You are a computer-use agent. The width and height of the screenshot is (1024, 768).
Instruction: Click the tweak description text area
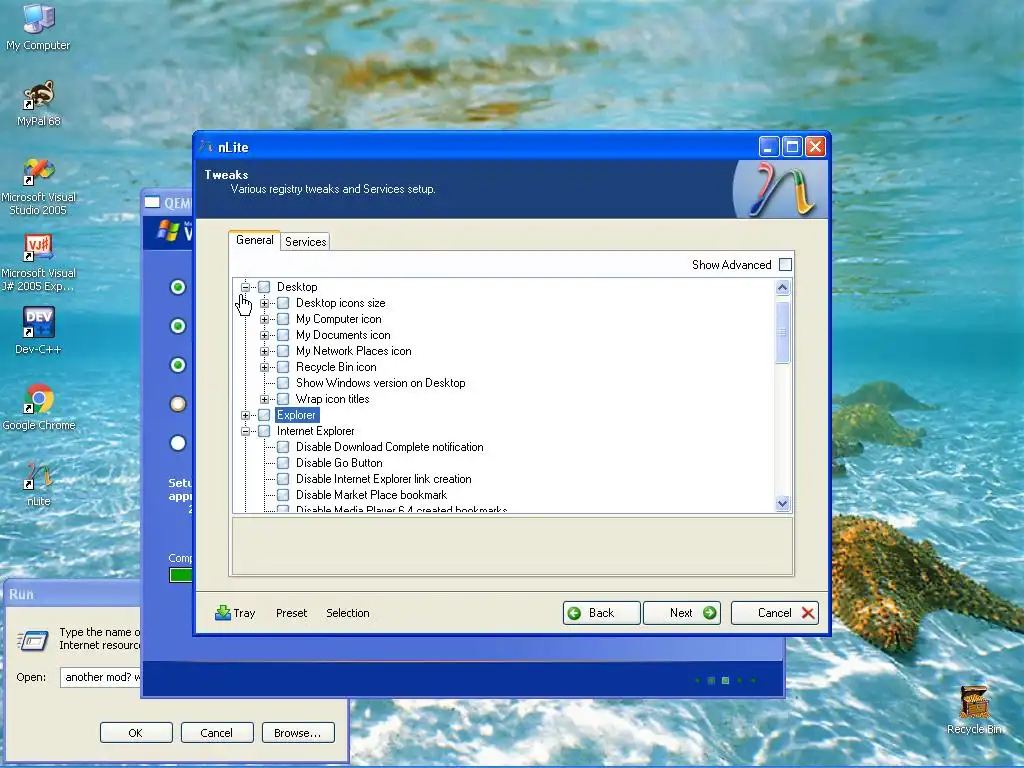point(512,546)
